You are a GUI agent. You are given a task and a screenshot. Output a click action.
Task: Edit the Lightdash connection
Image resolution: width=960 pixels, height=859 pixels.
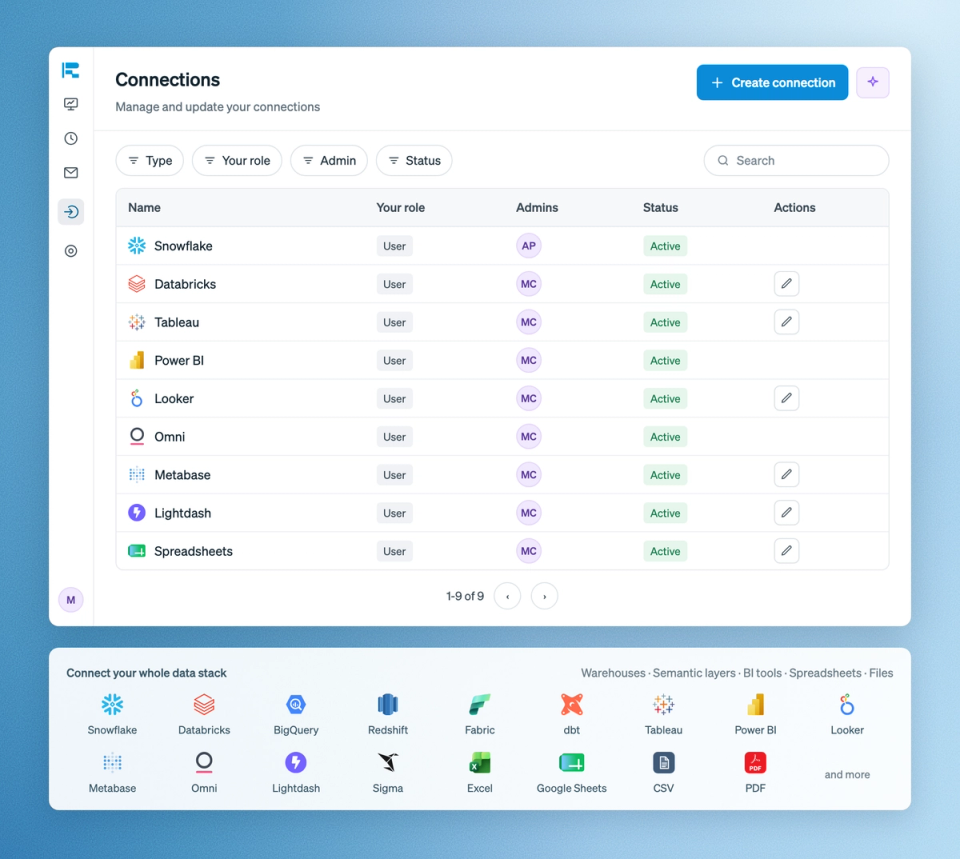pyautogui.click(x=786, y=513)
